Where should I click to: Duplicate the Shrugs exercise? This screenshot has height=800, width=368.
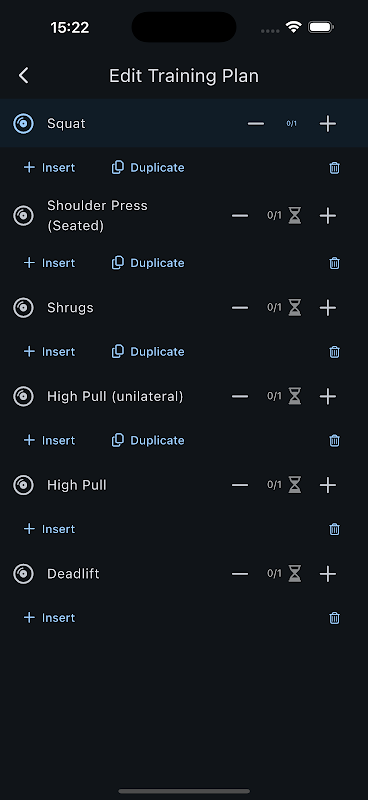click(x=148, y=352)
